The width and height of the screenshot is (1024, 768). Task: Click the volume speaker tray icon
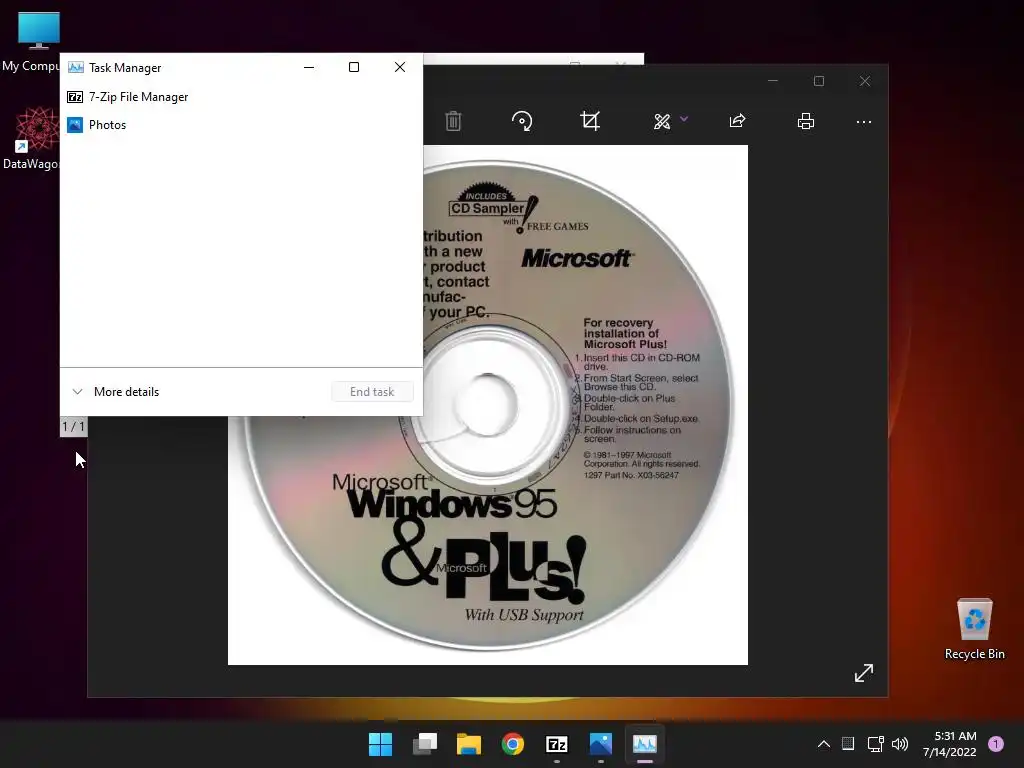pos(900,744)
